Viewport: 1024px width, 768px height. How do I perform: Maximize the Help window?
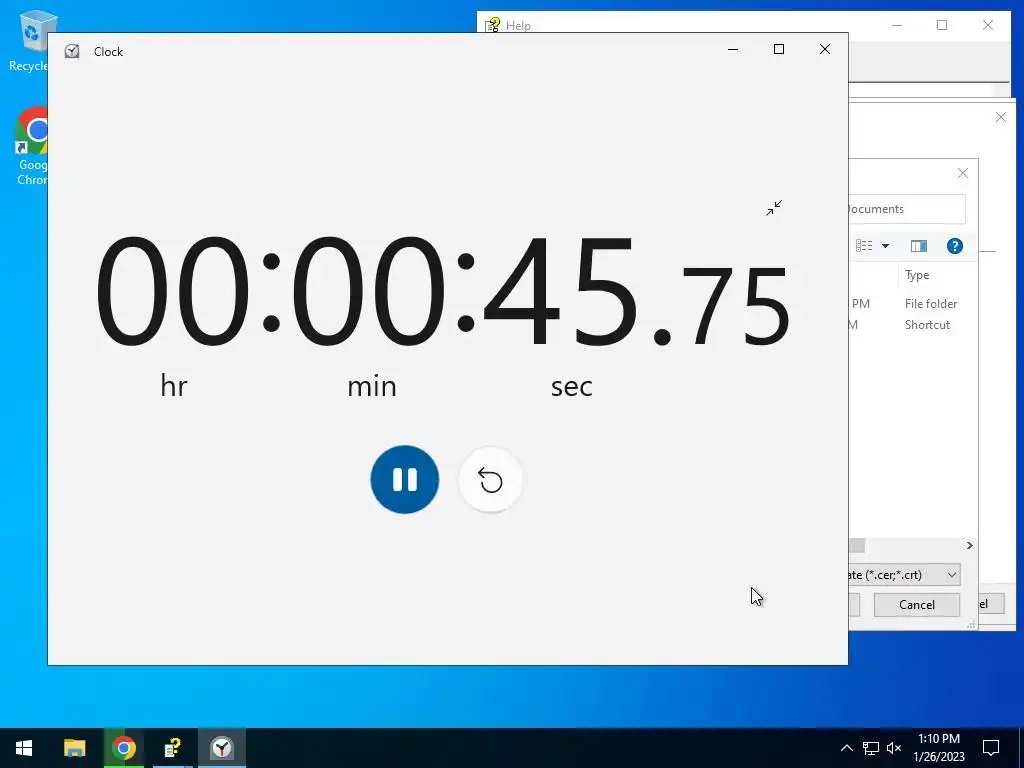click(x=942, y=25)
